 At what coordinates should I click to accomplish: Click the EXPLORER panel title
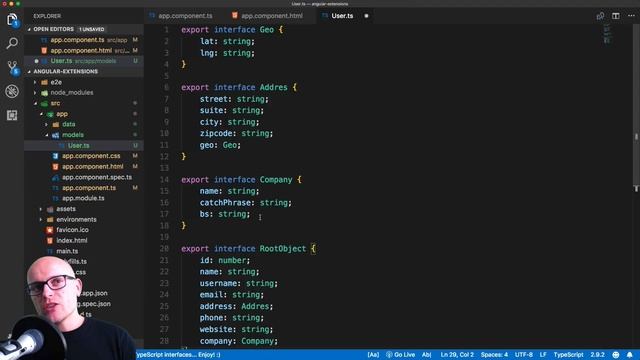(47, 16)
